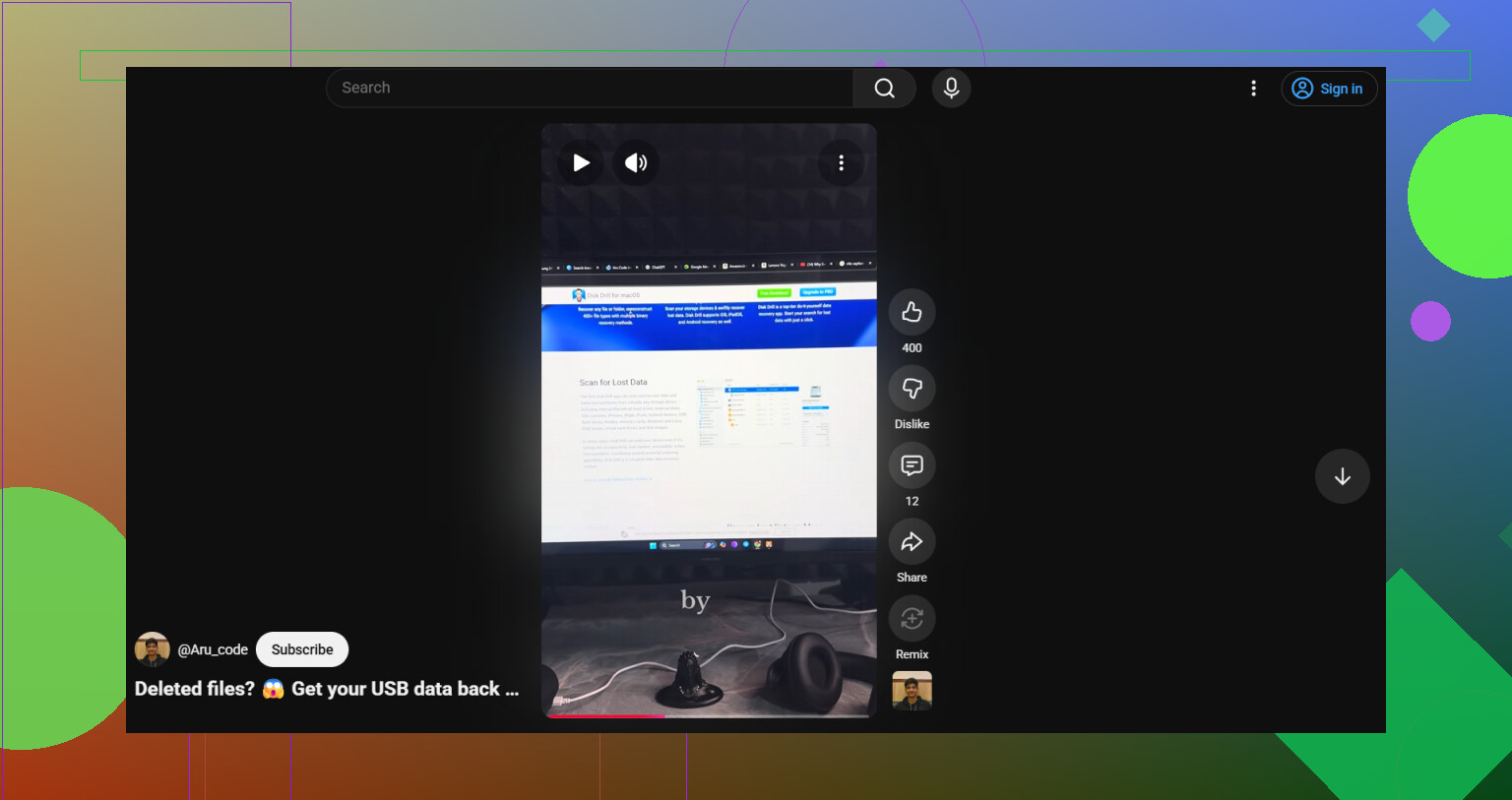Open the sound thumbnail below Remix
1512x800 pixels.
coord(912,691)
